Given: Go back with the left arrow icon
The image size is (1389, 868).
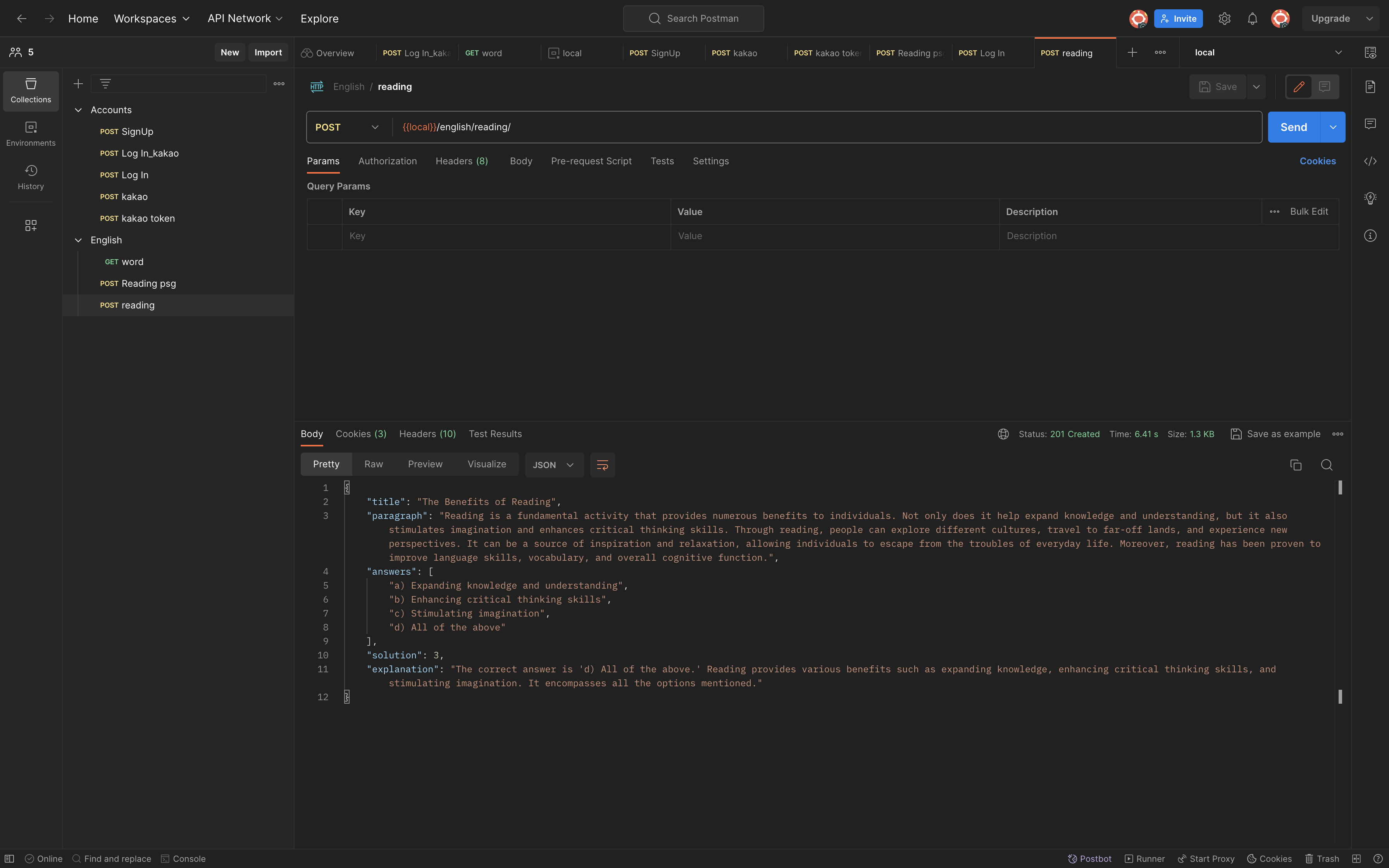Looking at the screenshot, I should coord(22,18).
